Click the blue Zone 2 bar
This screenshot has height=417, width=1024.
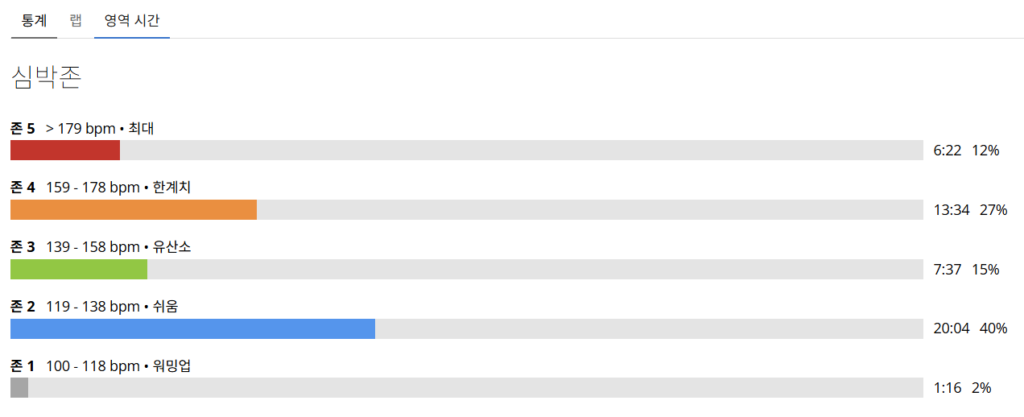193,328
